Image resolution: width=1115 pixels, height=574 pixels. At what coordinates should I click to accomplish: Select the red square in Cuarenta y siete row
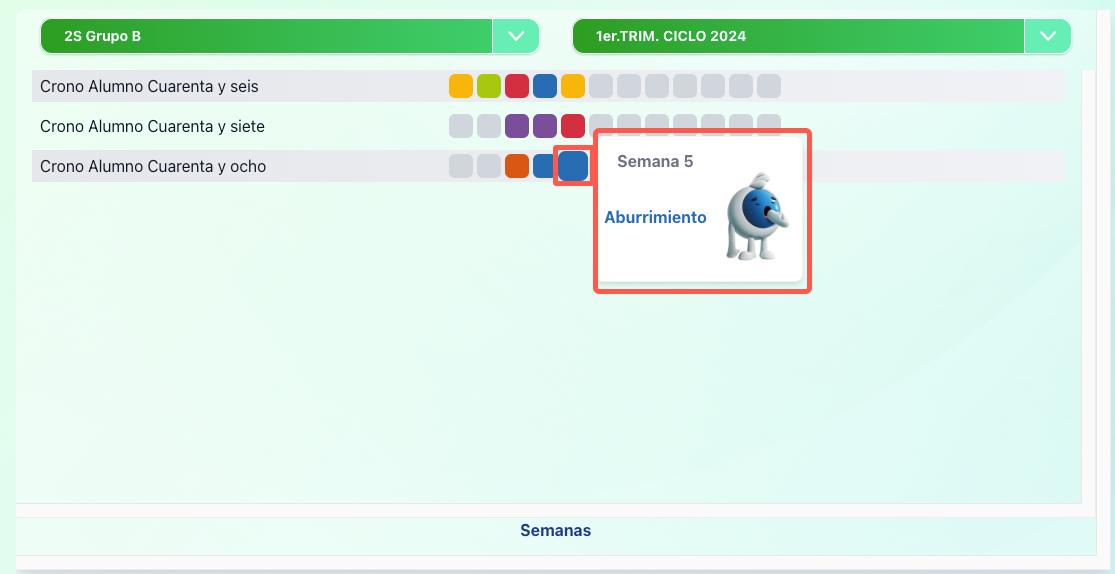click(573, 126)
